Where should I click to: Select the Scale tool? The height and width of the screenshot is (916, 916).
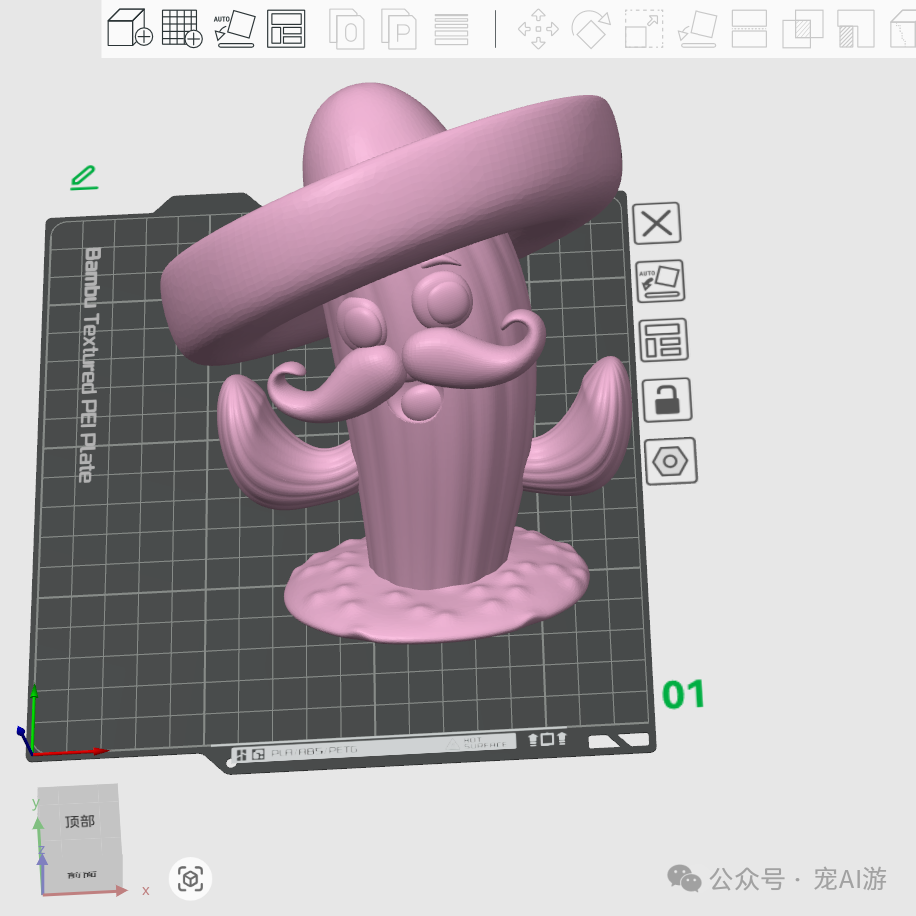644,28
